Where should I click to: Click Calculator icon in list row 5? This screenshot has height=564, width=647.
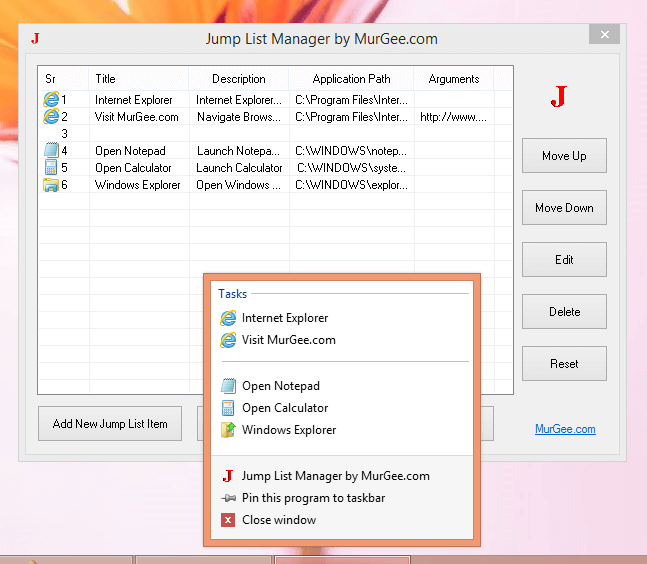[x=51, y=167]
